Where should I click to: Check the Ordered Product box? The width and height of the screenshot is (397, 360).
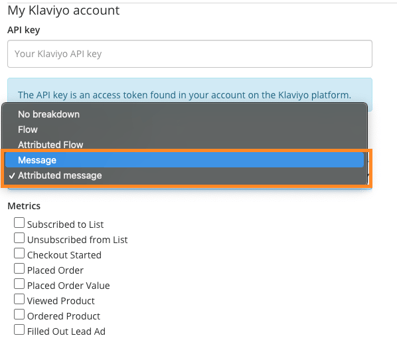pyautogui.click(x=19, y=314)
